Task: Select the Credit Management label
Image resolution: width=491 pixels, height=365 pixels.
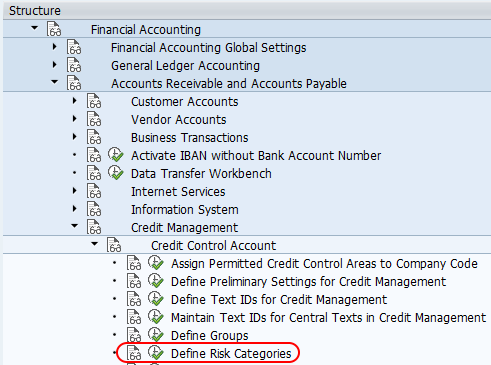Action: pos(184,228)
